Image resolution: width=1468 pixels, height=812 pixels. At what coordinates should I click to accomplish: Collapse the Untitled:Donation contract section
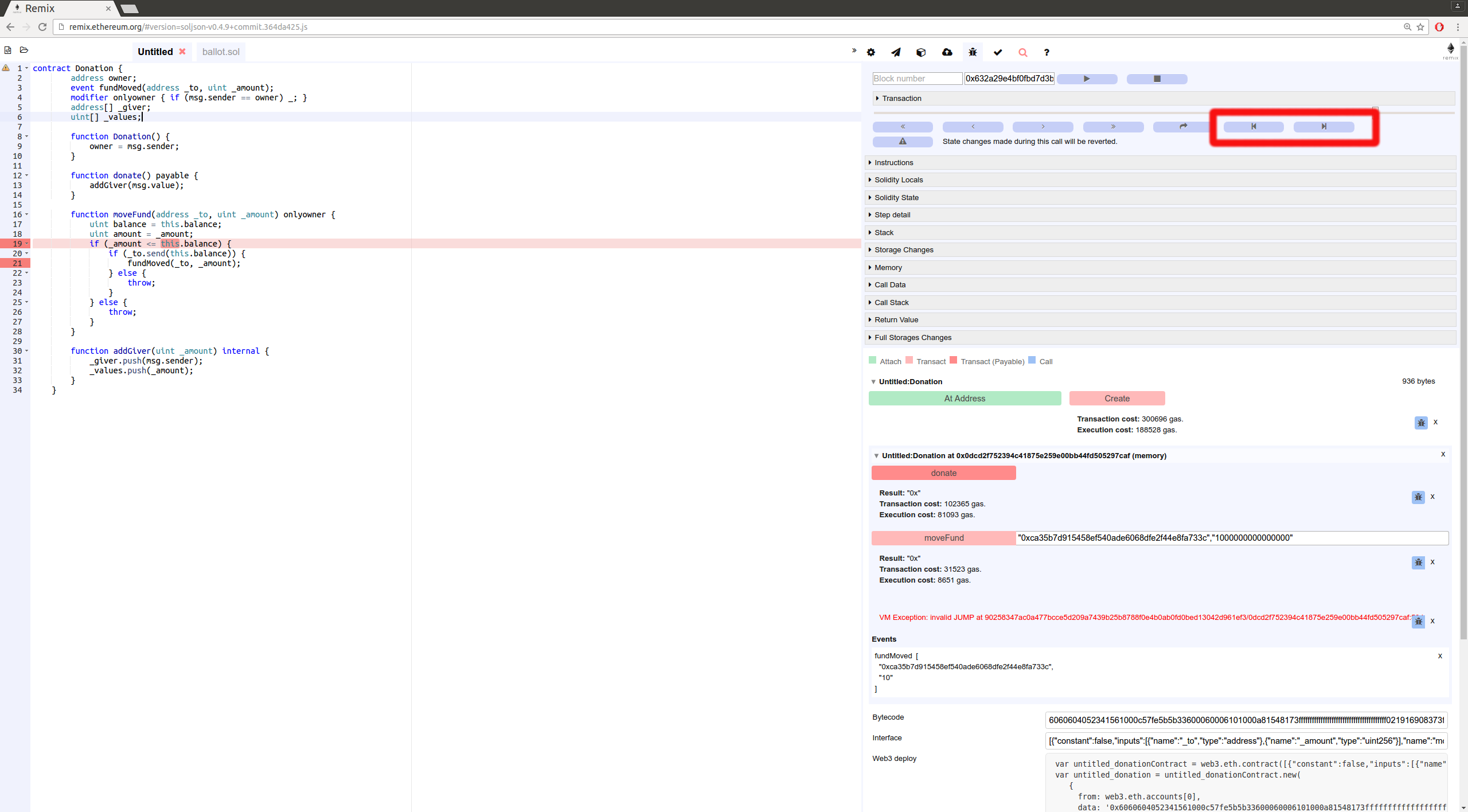coord(873,382)
